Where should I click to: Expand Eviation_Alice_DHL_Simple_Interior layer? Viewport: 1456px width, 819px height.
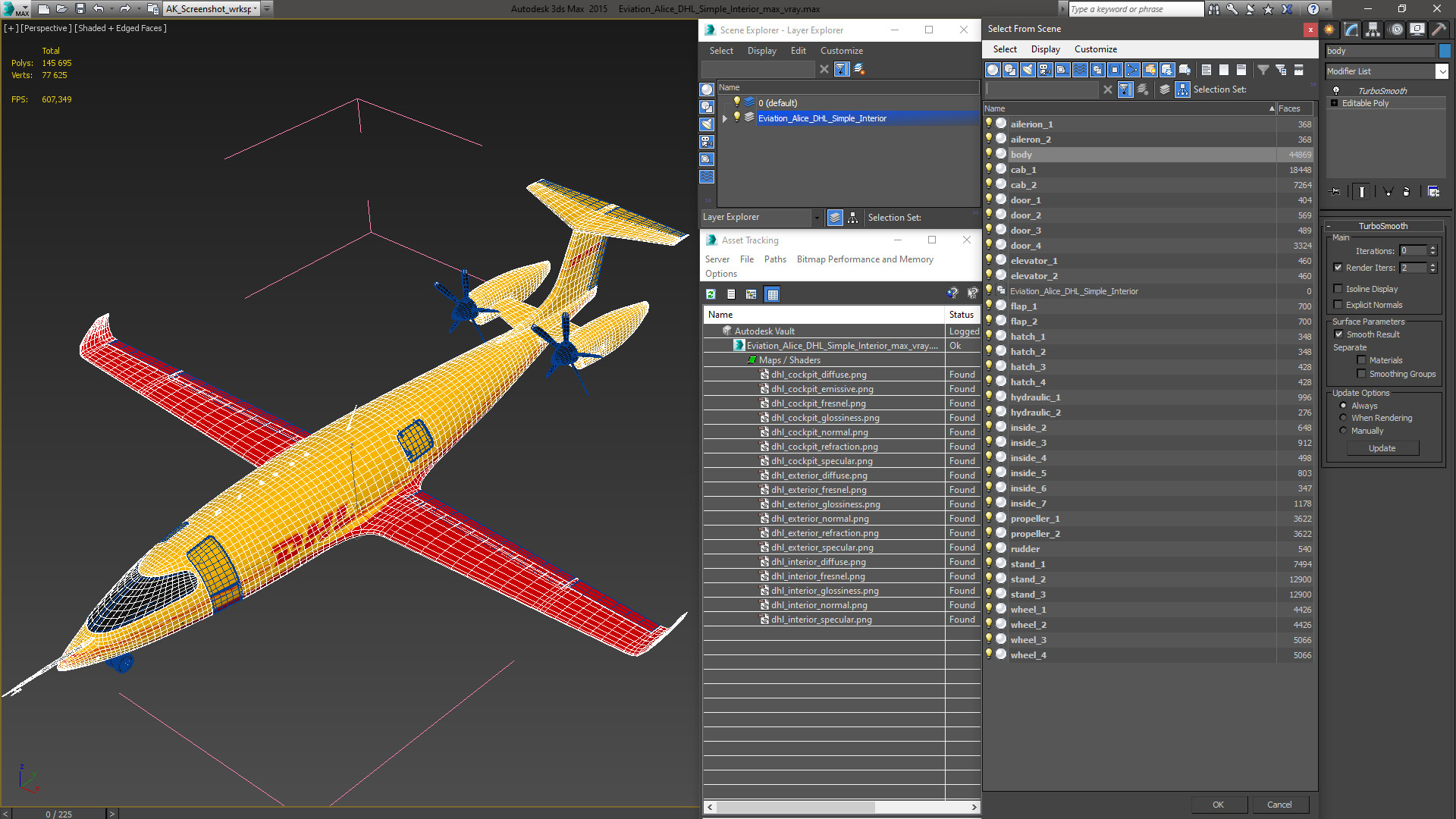(x=725, y=118)
